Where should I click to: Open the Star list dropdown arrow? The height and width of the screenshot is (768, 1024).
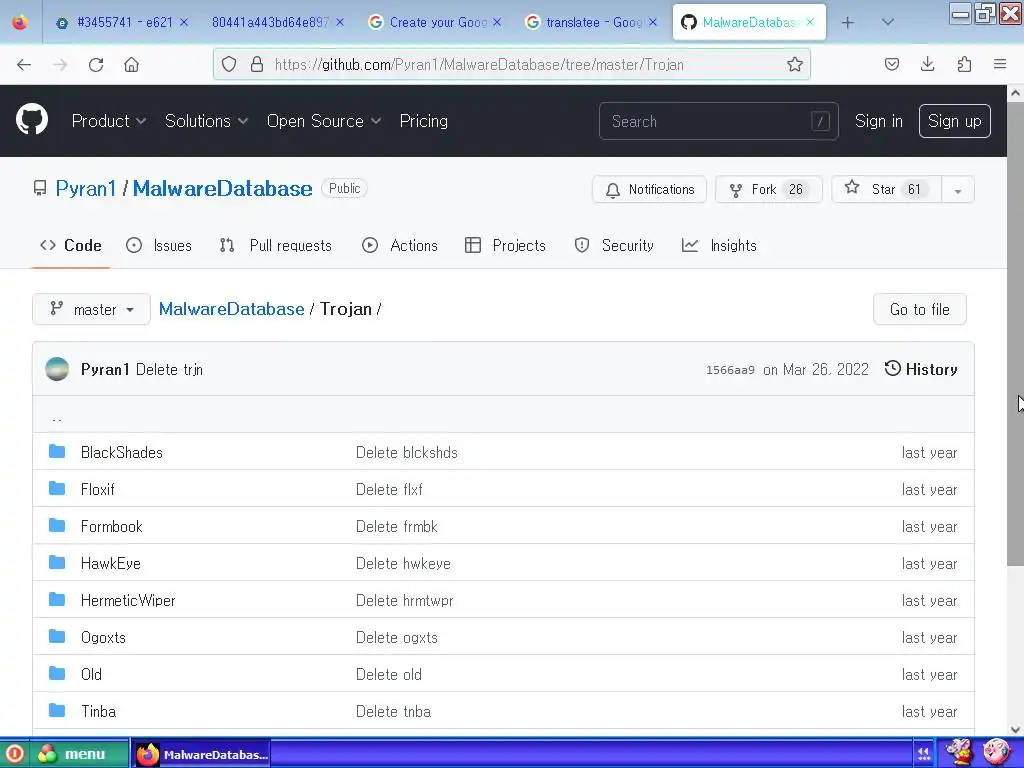click(x=958, y=190)
